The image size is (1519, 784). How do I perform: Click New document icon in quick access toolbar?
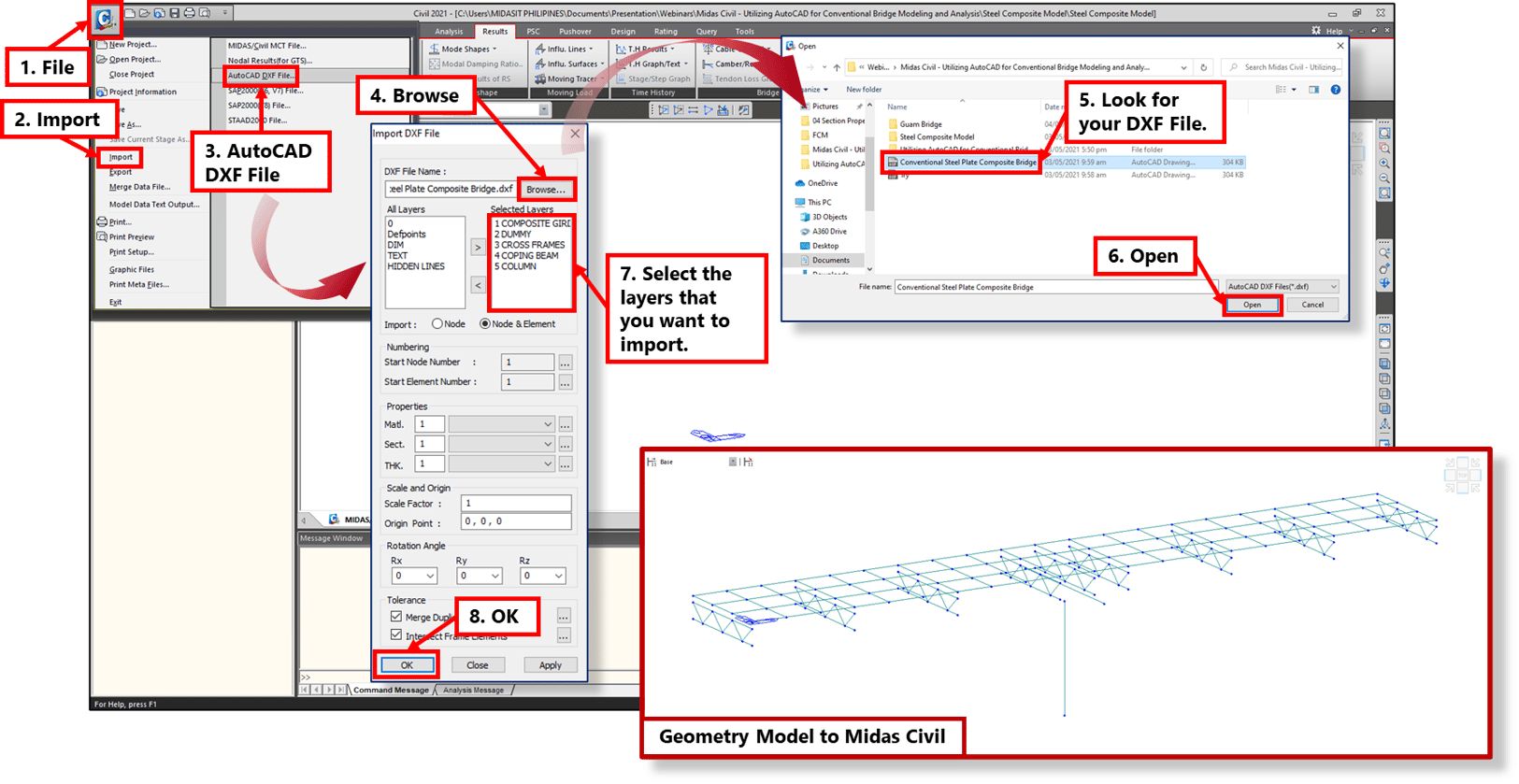(130, 13)
